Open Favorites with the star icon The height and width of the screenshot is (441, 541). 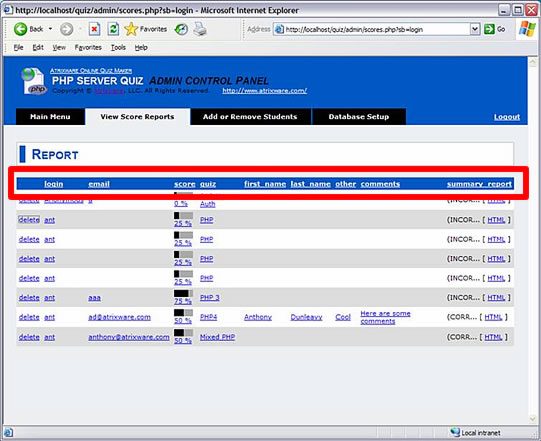(131, 29)
